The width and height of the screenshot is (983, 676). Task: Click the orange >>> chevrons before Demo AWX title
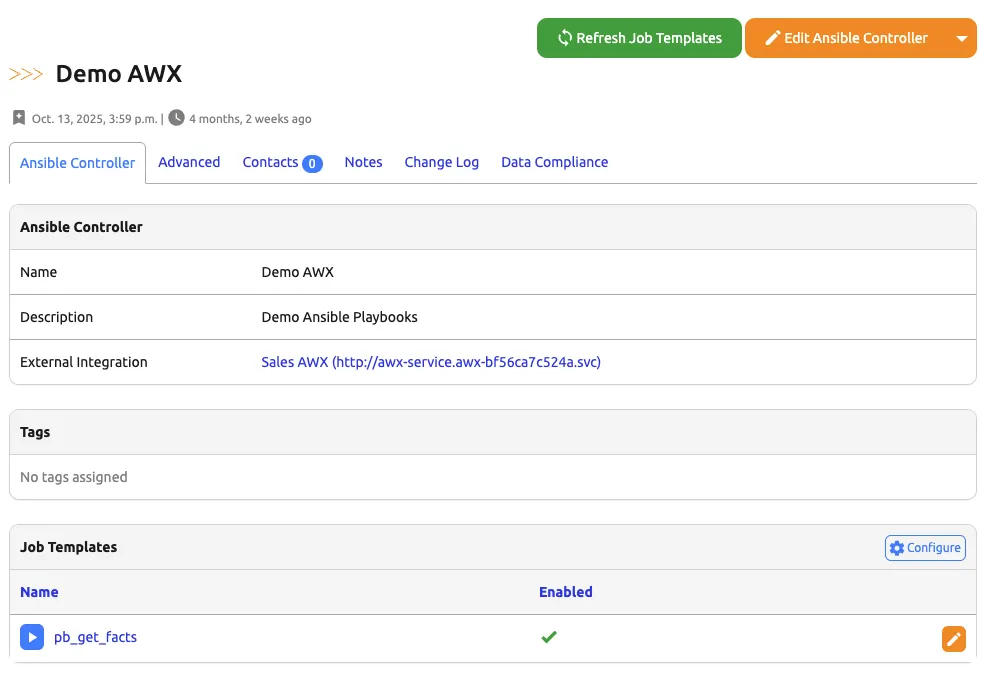(x=26, y=74)
